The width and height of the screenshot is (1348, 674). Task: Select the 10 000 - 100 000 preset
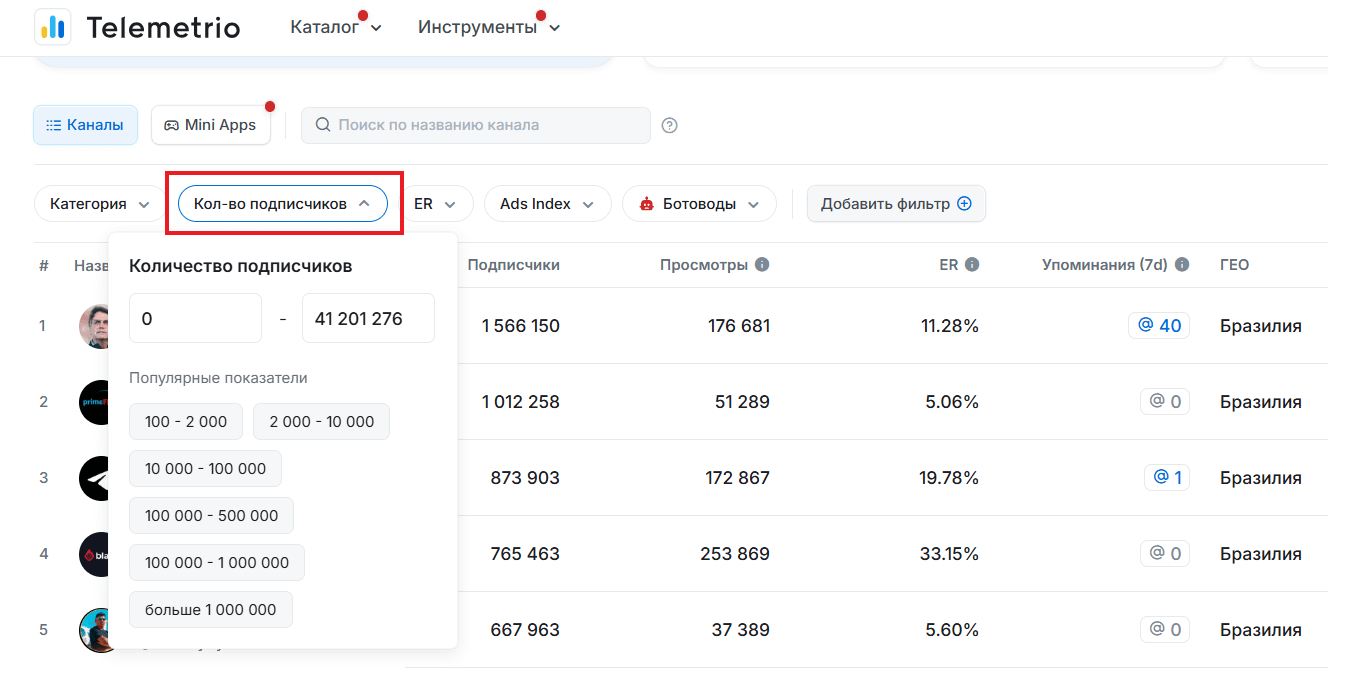click(205, 469)
